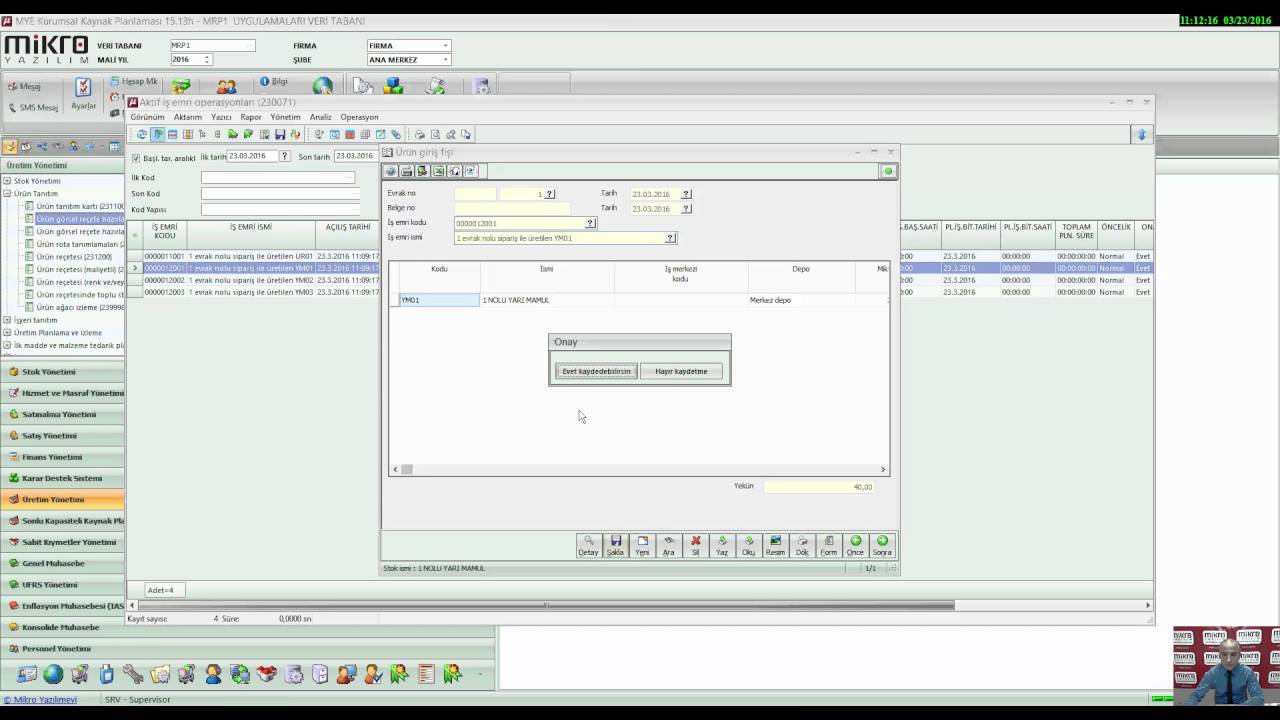
Task: Click the Sakla save icon
Action: (615, 545)
